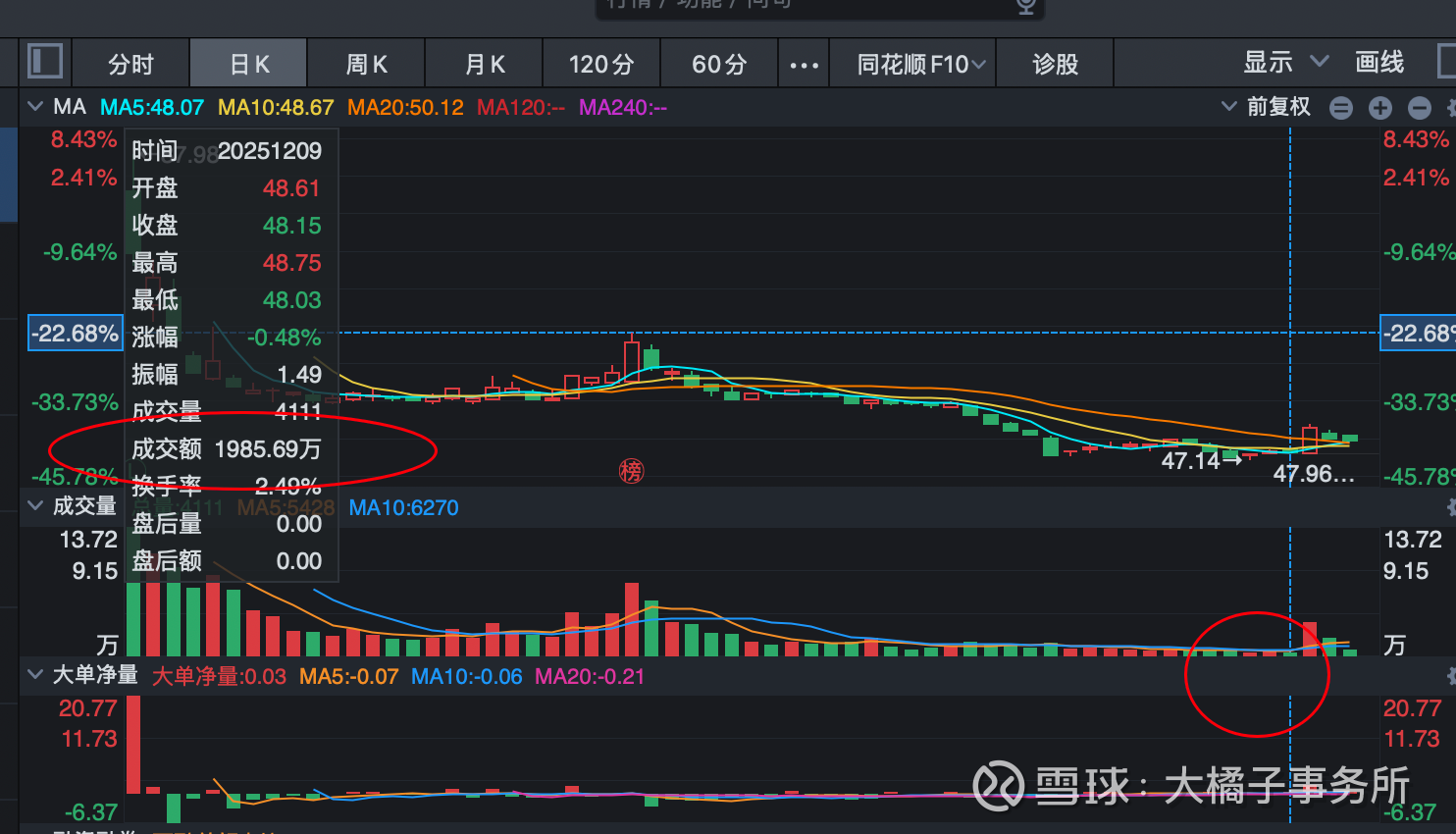This screenshot has height=834, width=1456.
Task: Click the MA240 indicator label
Action: (x=623, y=107)
